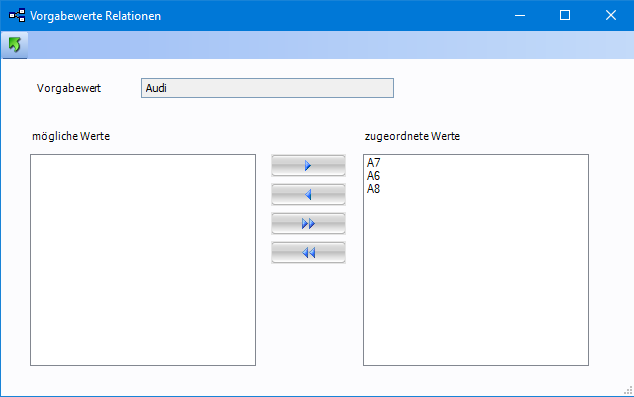The width and height of the screenshot is (634, 397).
Task: Select A7 in zugeordnete Werte list
Action: point(373,163)
